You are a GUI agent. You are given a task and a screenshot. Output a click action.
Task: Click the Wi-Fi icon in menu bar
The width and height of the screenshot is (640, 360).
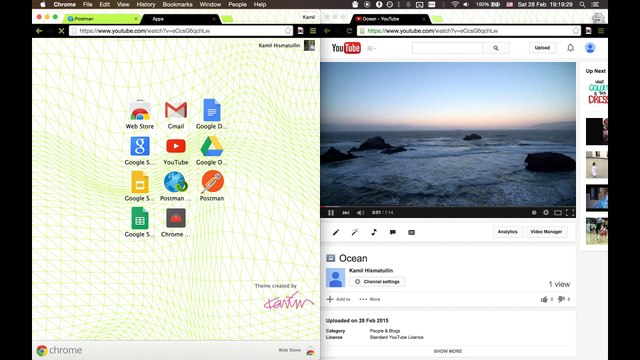[x=455, y=4]
